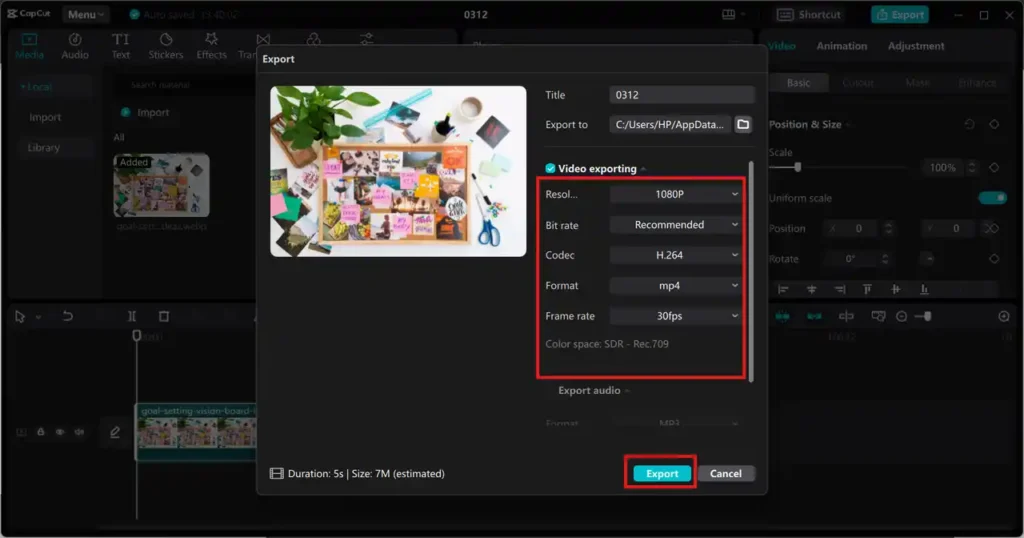Image resolution: width=1024 pixels, height=538 pixels.
Task: Select the Audio panel icon
Action: [x=75, y=45]
